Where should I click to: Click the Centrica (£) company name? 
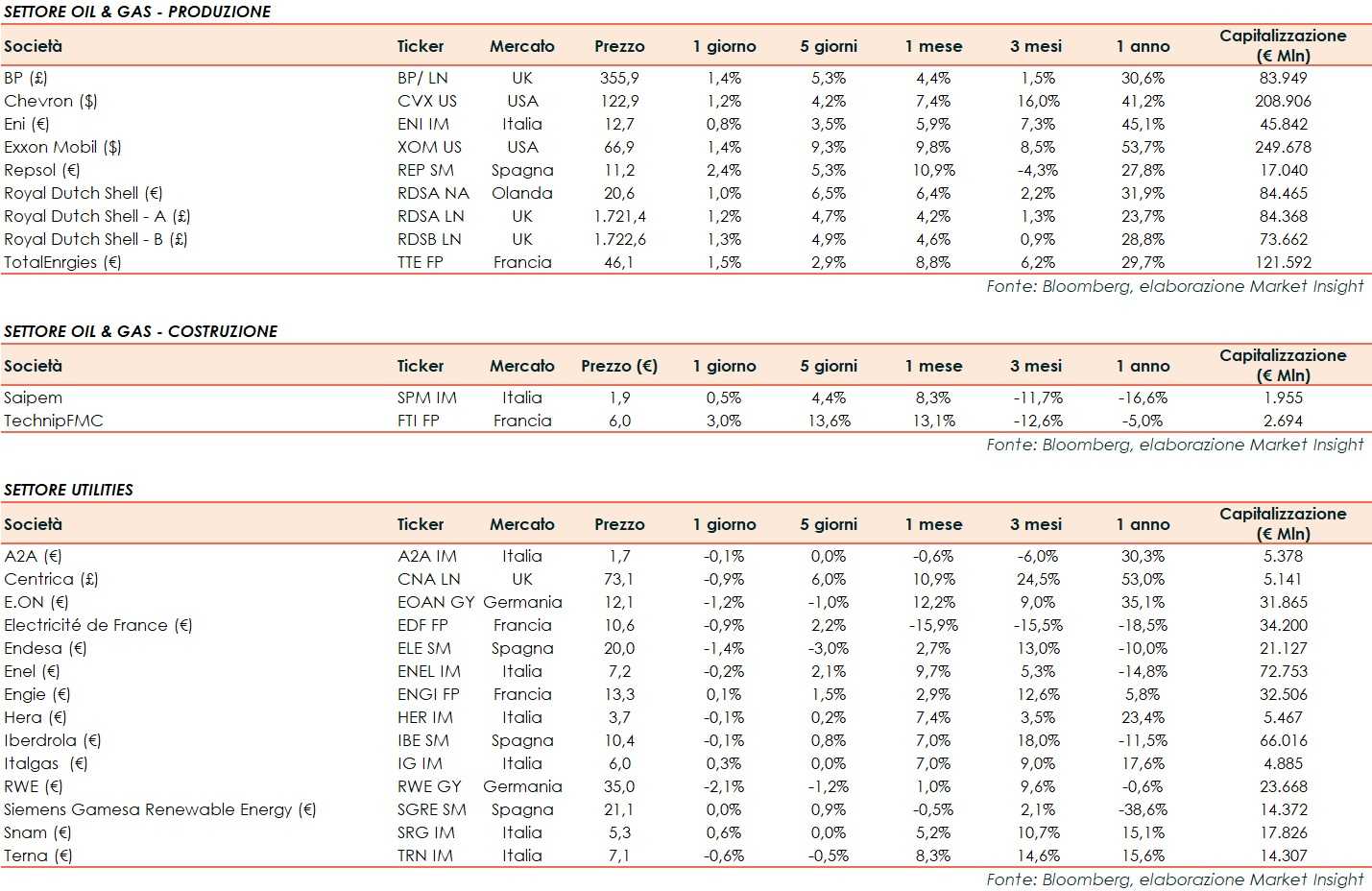click(x=51, y=579)
